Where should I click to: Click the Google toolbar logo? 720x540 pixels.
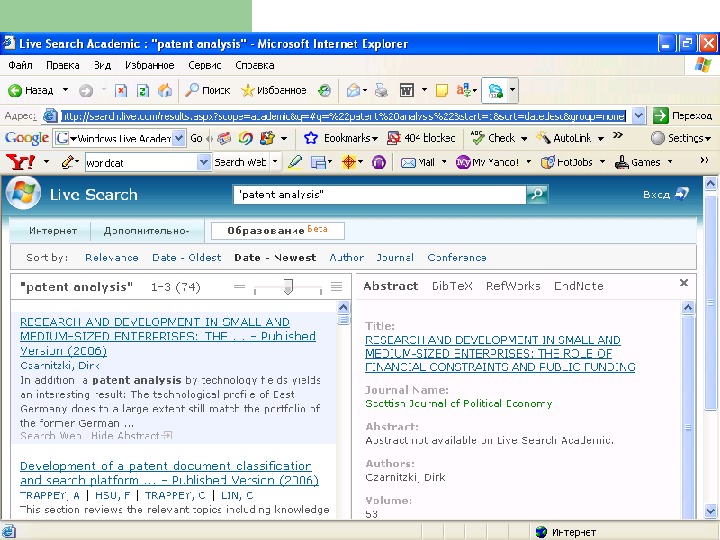coord(27,138)
